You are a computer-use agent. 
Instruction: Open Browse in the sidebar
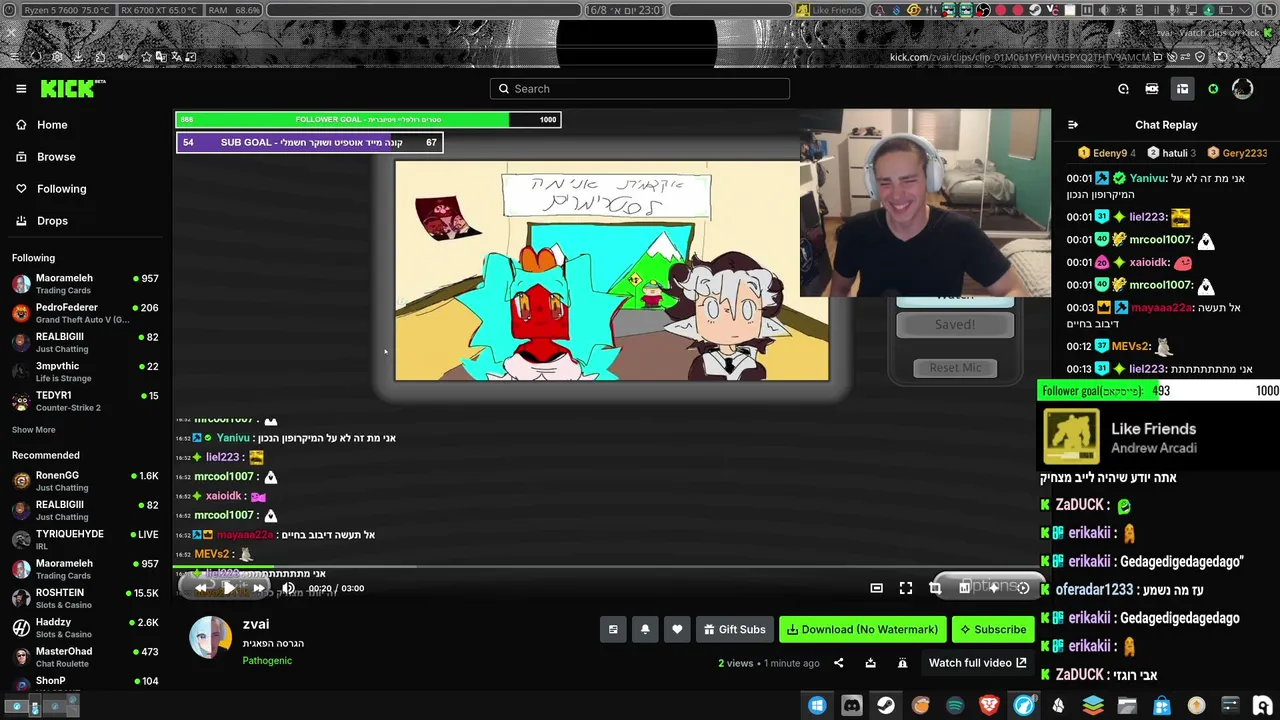coord(56,157)
